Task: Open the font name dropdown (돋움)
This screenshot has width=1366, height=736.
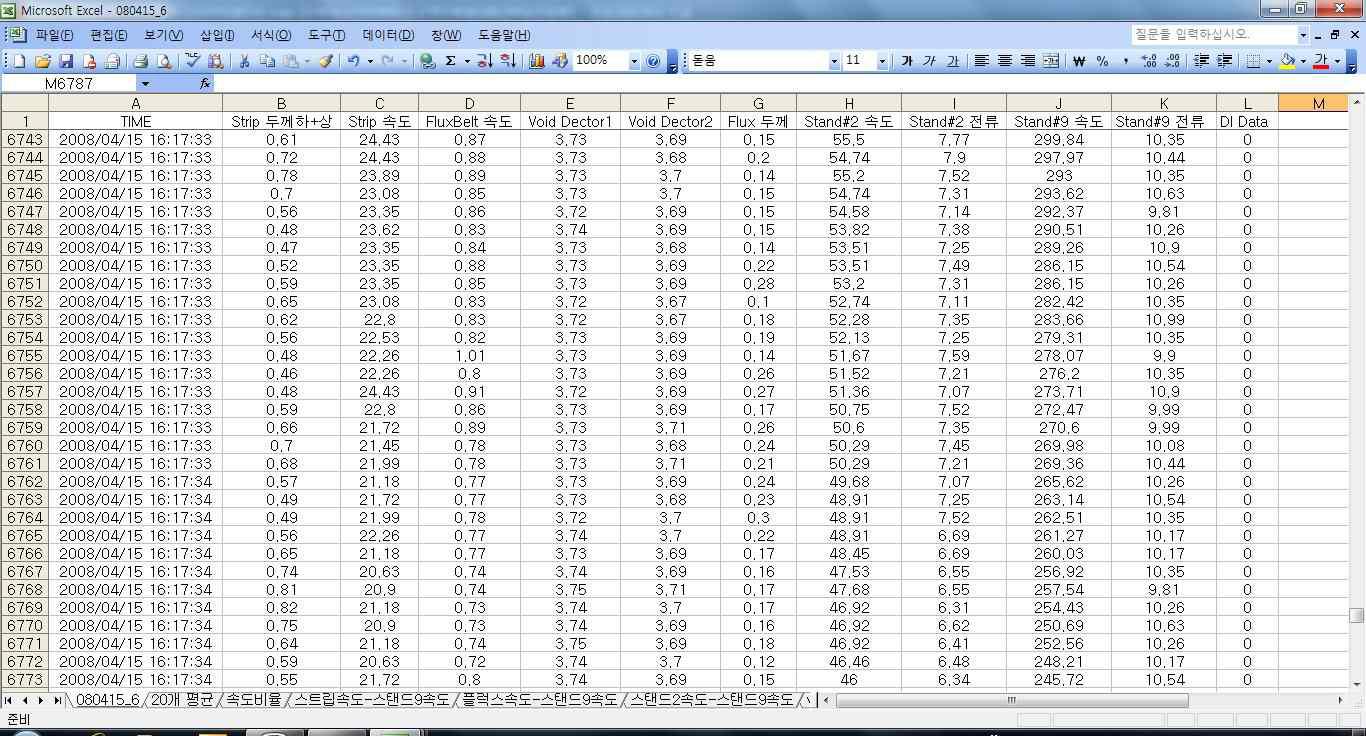Action: tap(834, 61)
